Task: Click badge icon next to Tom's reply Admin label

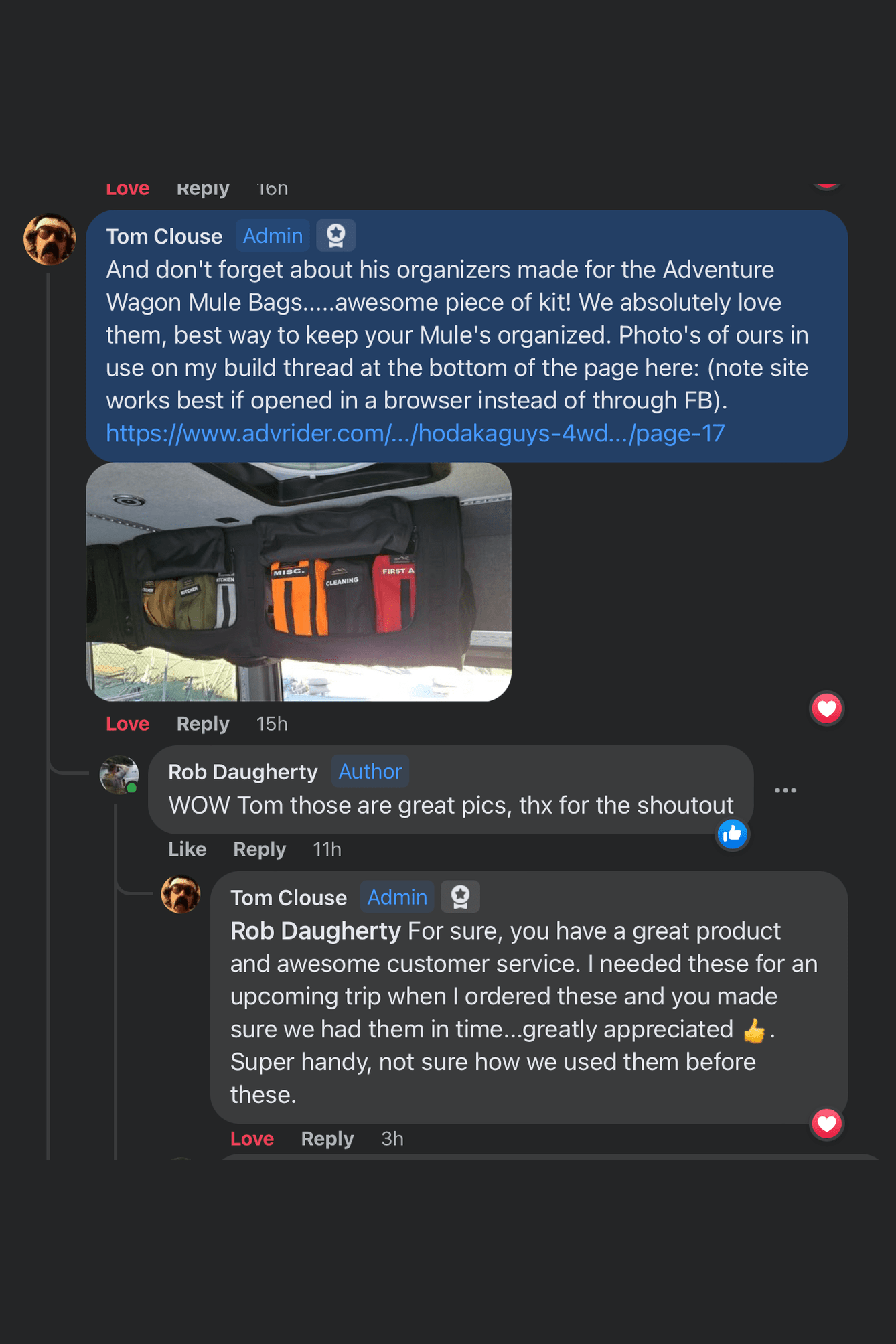Action: pos(460,897)
